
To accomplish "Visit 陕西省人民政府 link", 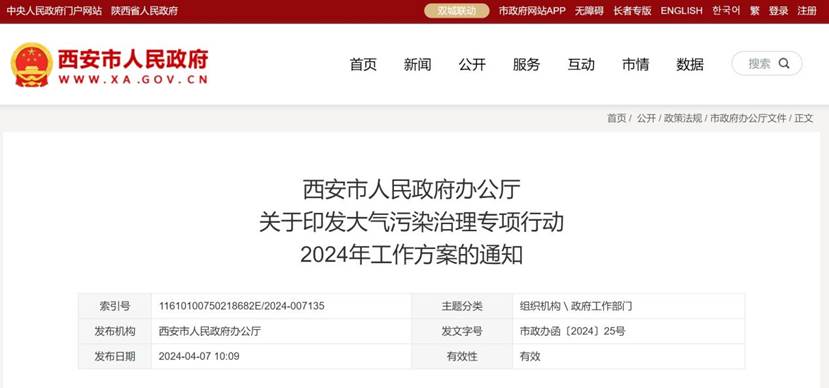I will point(144,11).
